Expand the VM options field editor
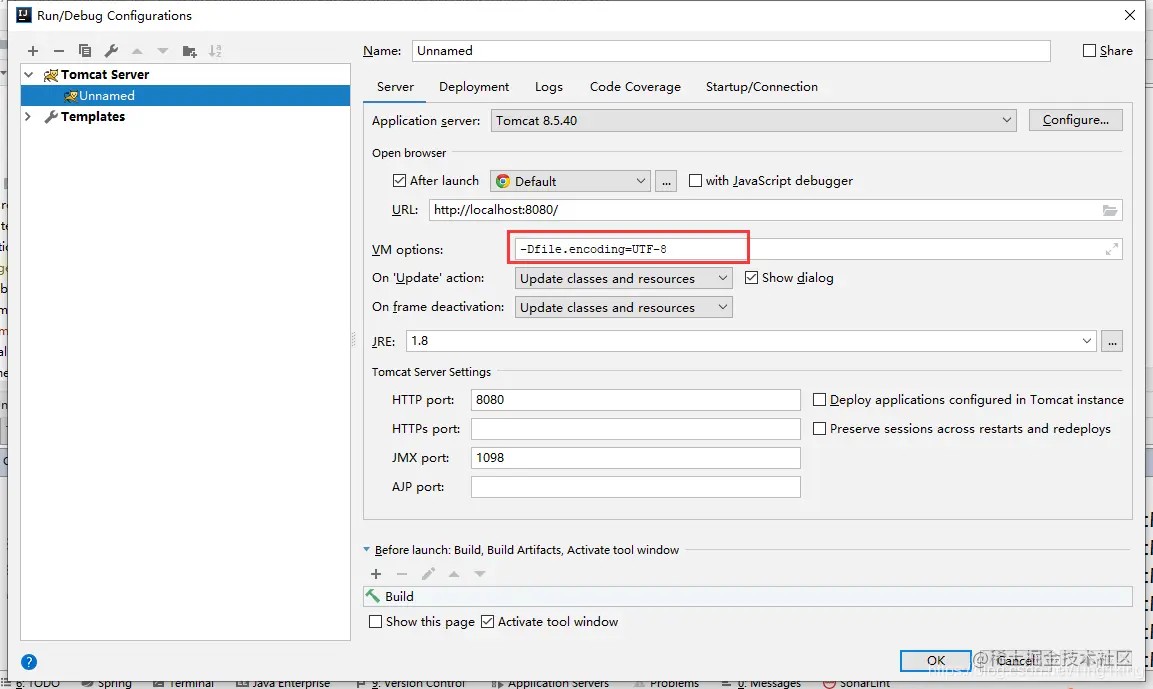1153x689 pixels. [1112, 249]
